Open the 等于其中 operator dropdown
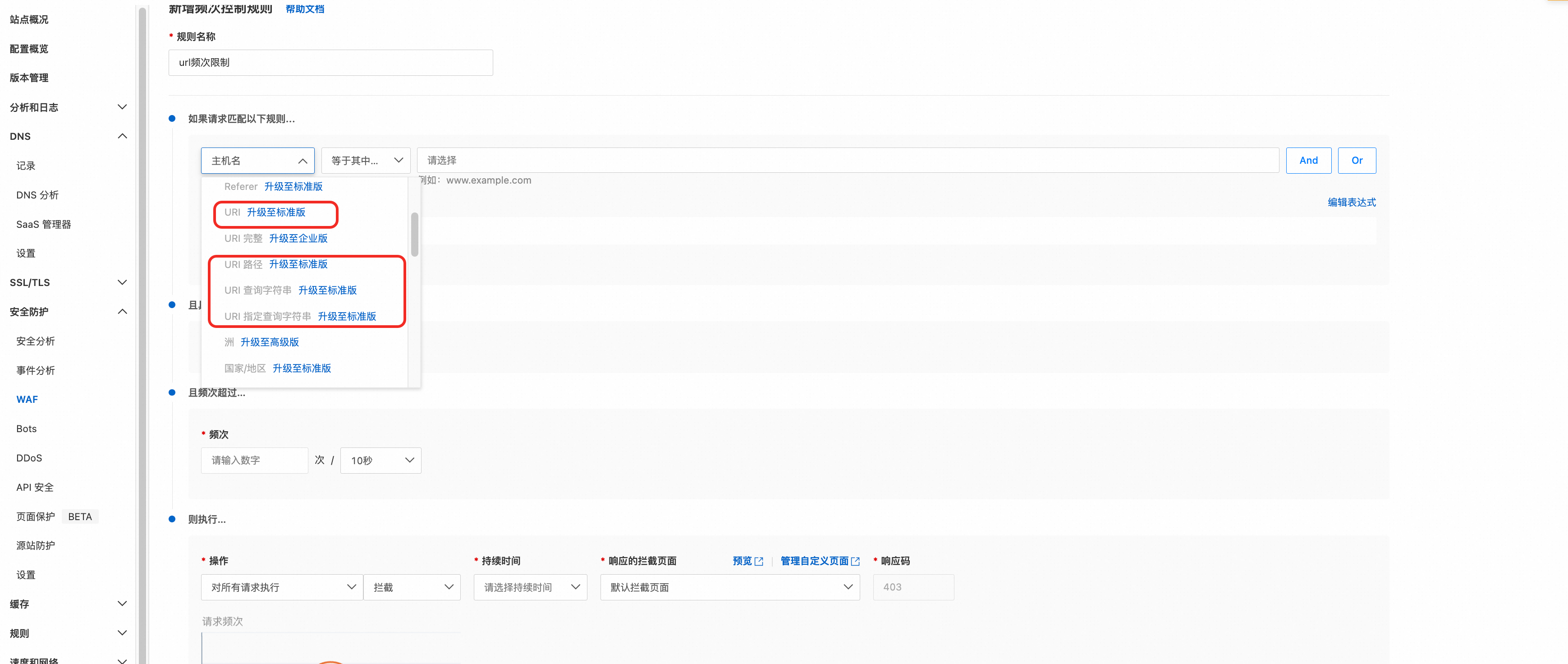This screenshot has height=664, width=1568. click(x=366, y=160)
